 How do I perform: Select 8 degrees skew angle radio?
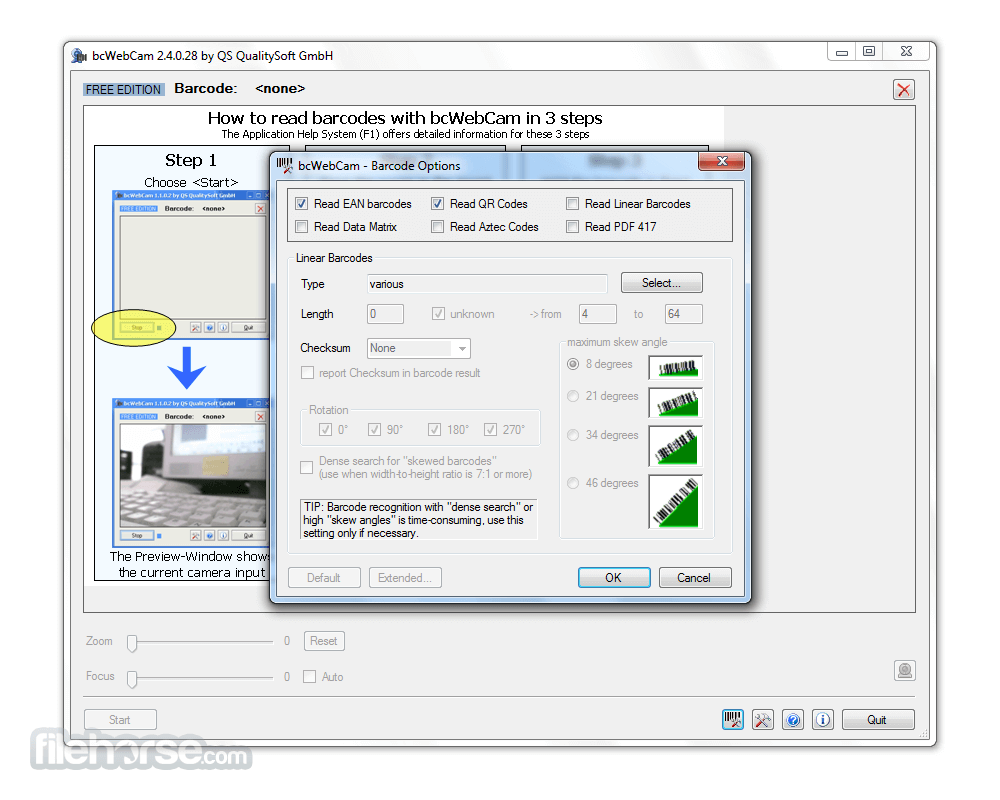coord(573,364)
